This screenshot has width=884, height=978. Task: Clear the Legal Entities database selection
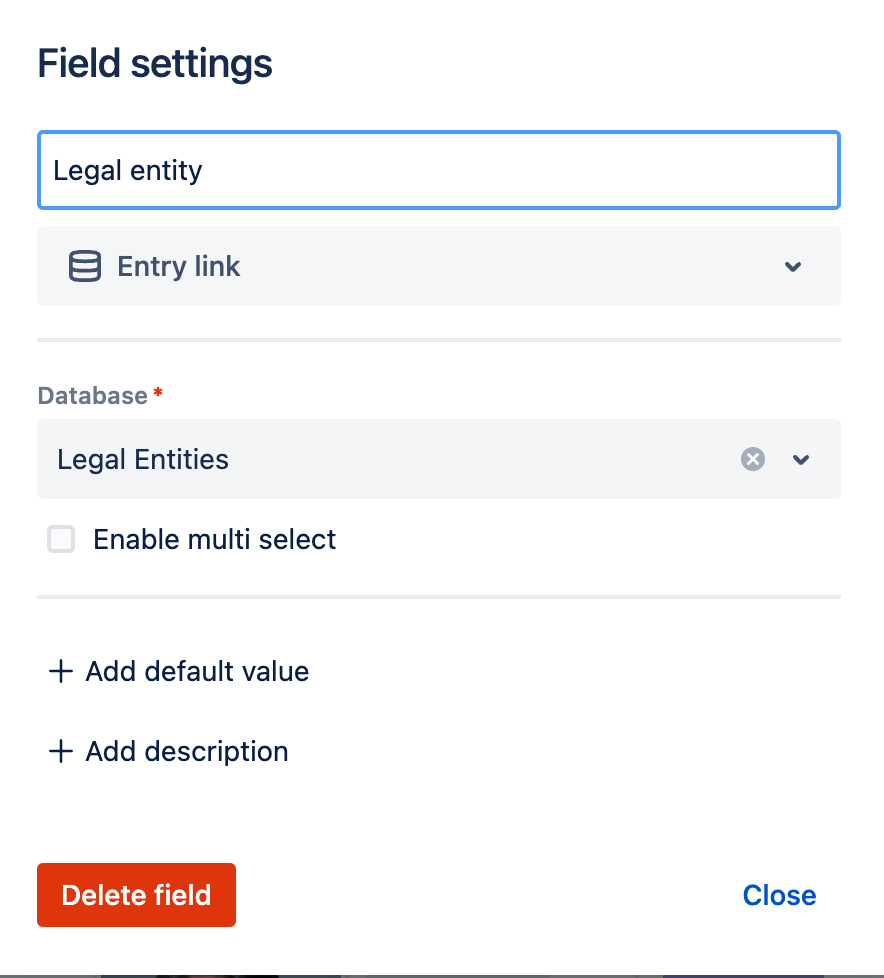pyautogui.click(x=752, y=459)
